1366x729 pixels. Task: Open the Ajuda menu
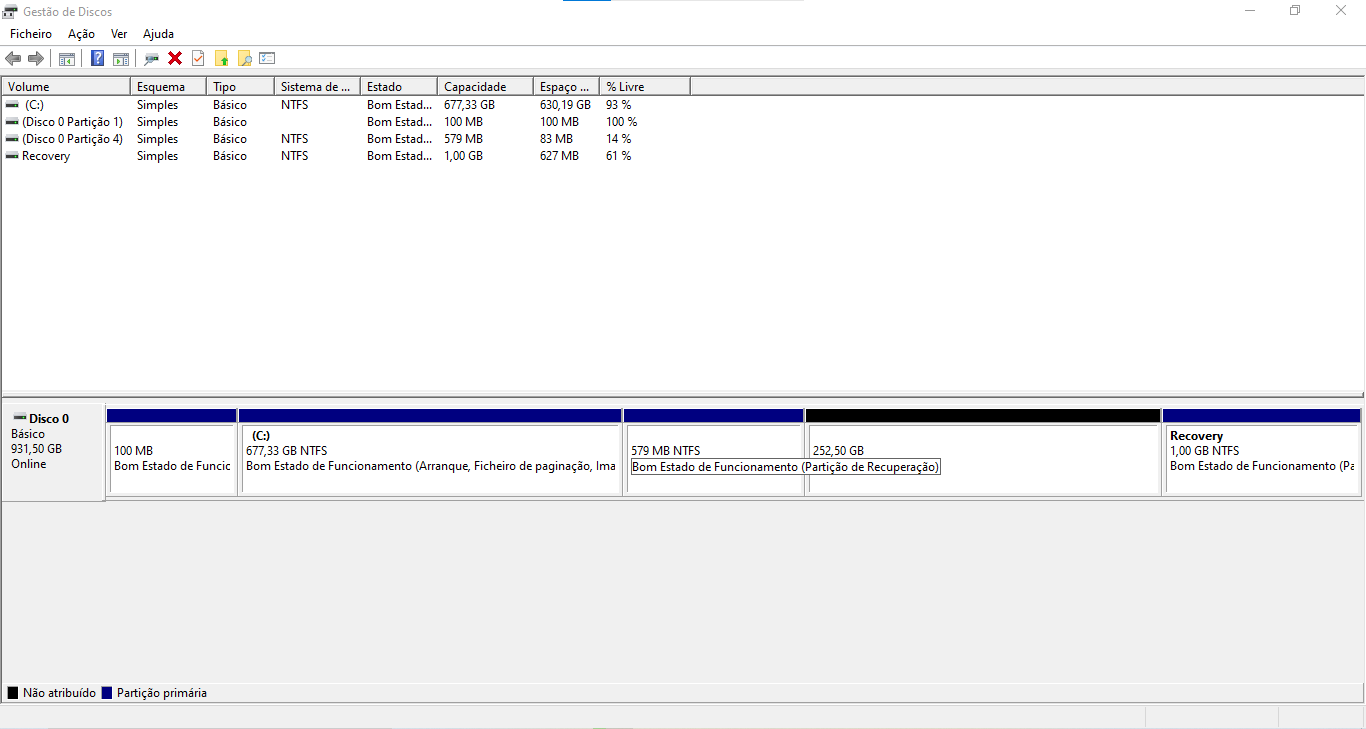[x=158, y=34]
